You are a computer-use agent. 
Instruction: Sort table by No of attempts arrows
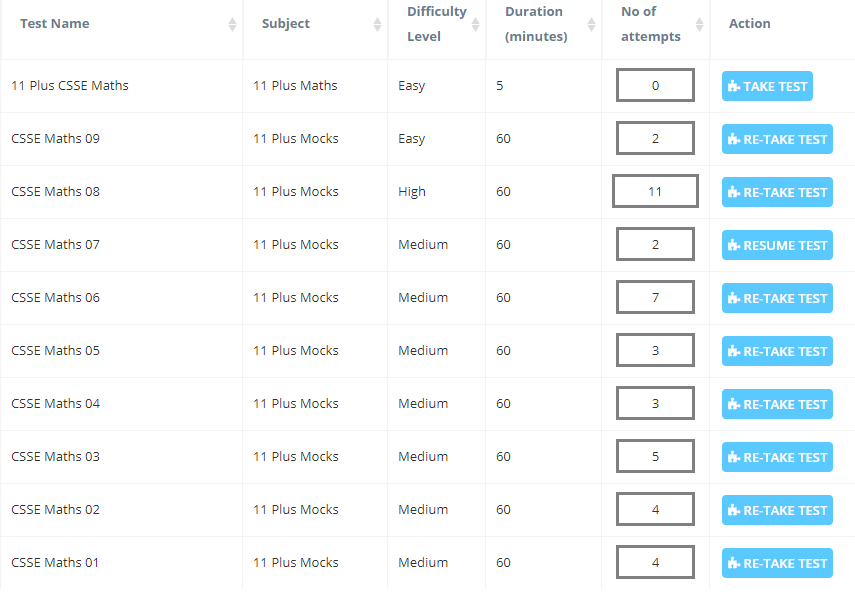699,24
